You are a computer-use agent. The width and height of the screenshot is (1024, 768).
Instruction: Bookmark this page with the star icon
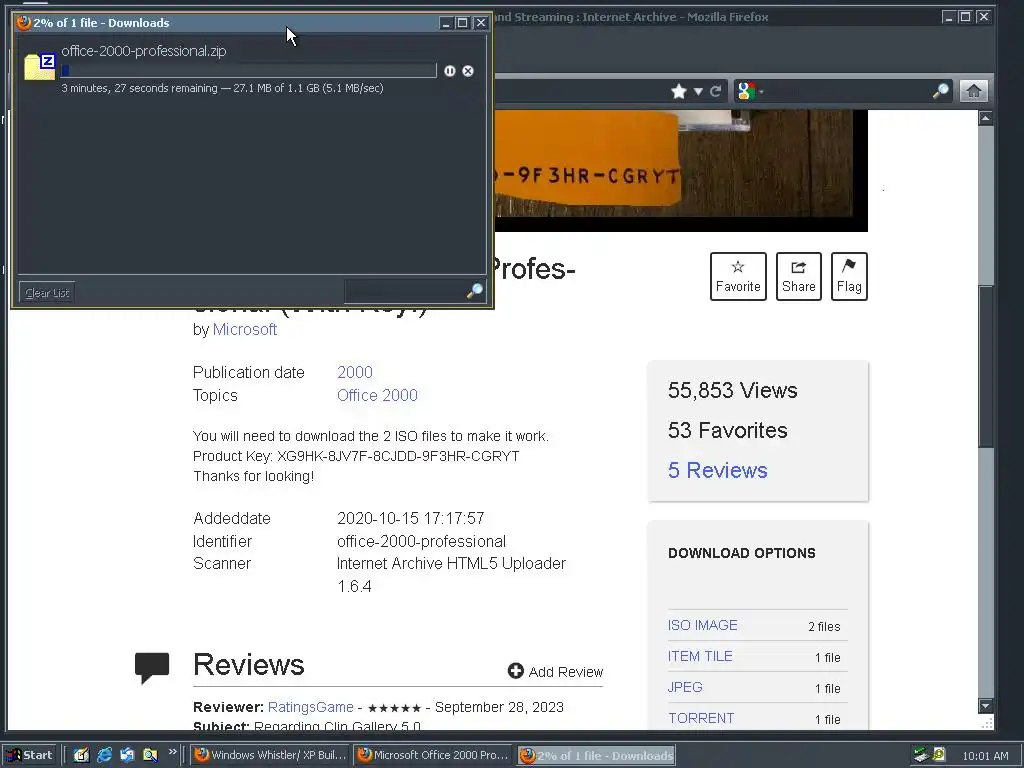679,91
